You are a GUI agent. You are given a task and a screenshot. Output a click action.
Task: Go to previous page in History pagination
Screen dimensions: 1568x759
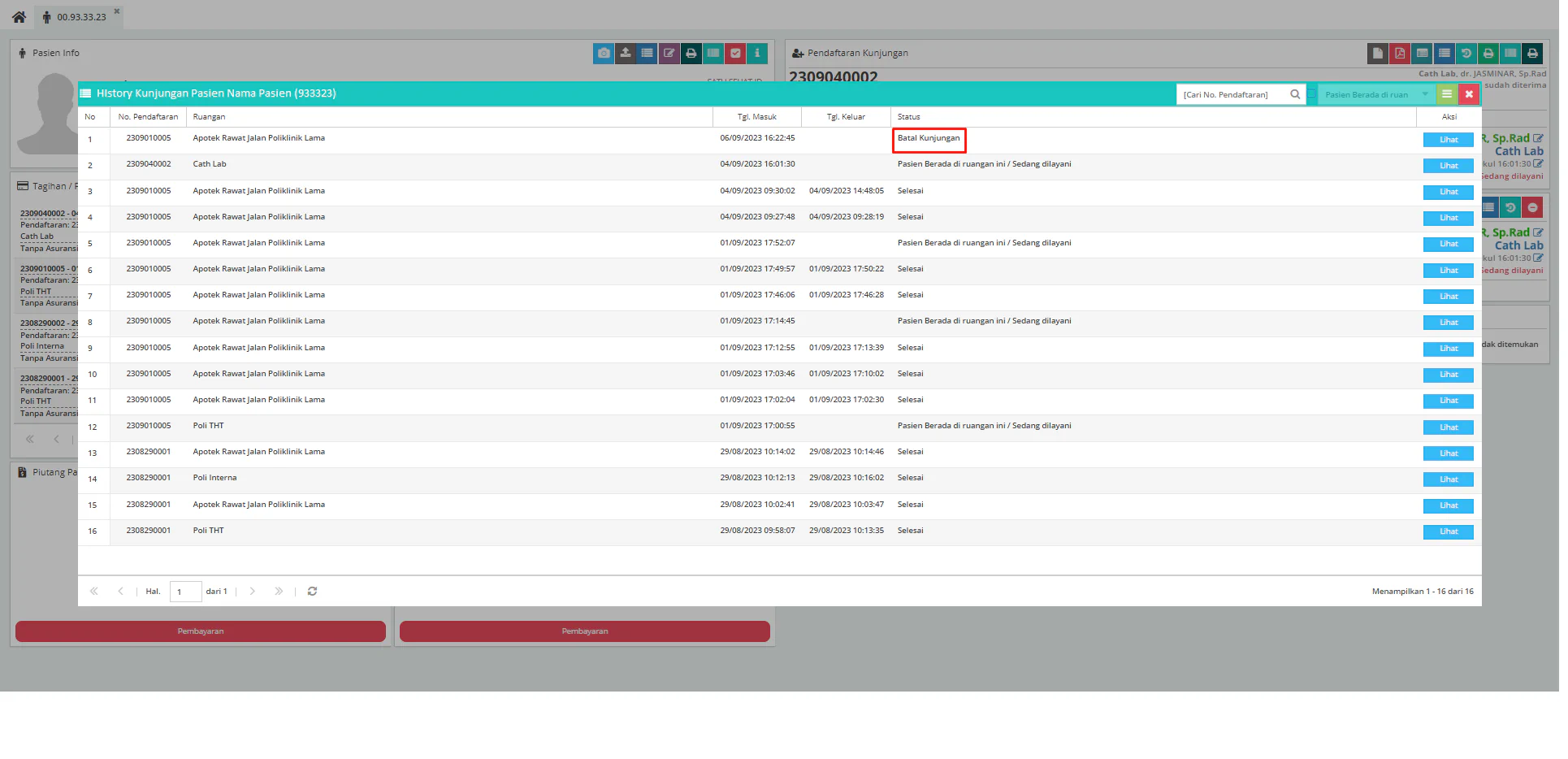(x=120, y=592)
